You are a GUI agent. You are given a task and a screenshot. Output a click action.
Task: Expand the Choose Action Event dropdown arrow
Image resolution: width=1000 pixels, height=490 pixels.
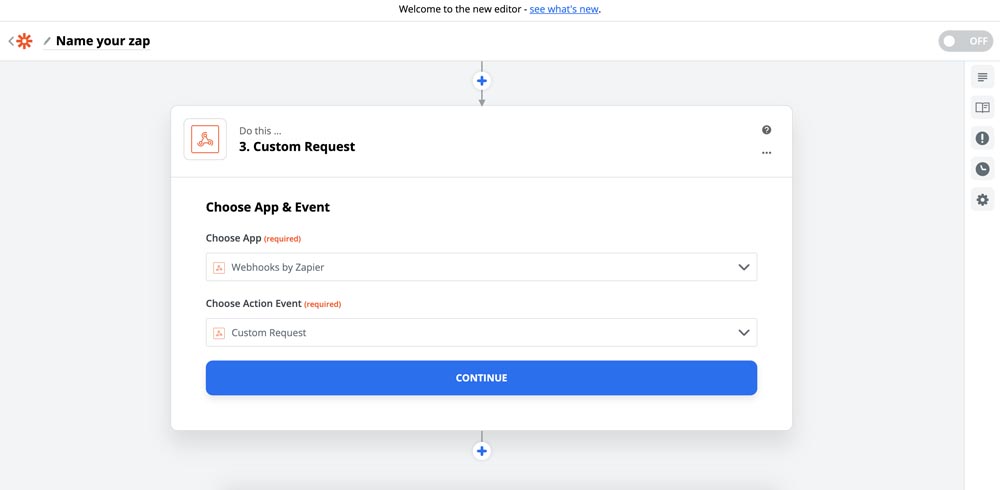tap(743, 333)
